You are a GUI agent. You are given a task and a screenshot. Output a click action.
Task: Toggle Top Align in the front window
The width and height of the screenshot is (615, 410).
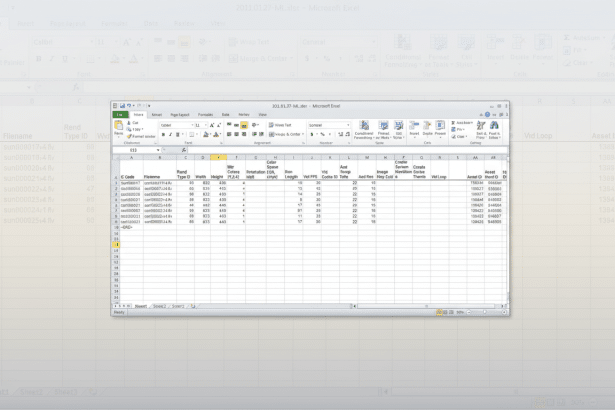tap(229, 125)
